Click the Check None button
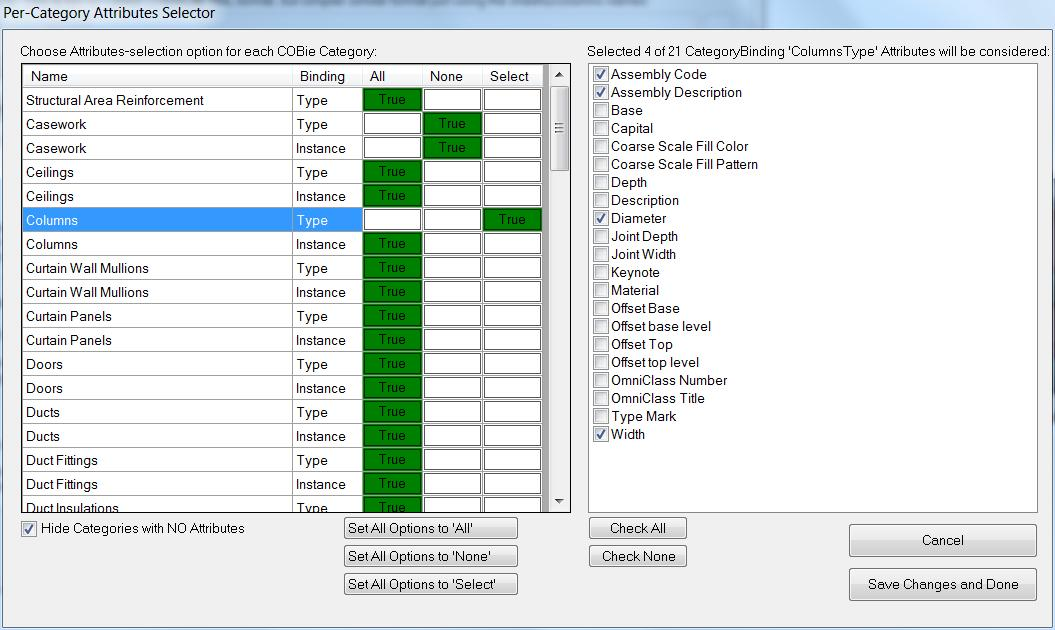This screenshot has width=1055, height=630. click(x=638, y=556)
